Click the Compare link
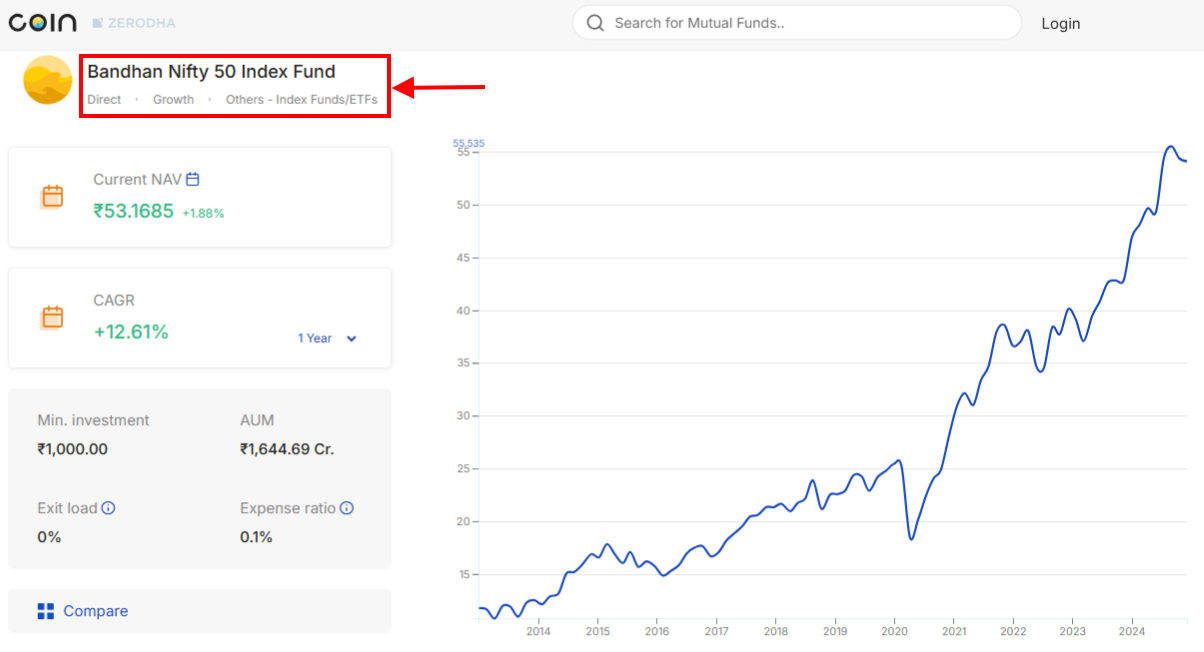Image resolution: width=1204 pixels, height=652 pixels. (95, 610)
